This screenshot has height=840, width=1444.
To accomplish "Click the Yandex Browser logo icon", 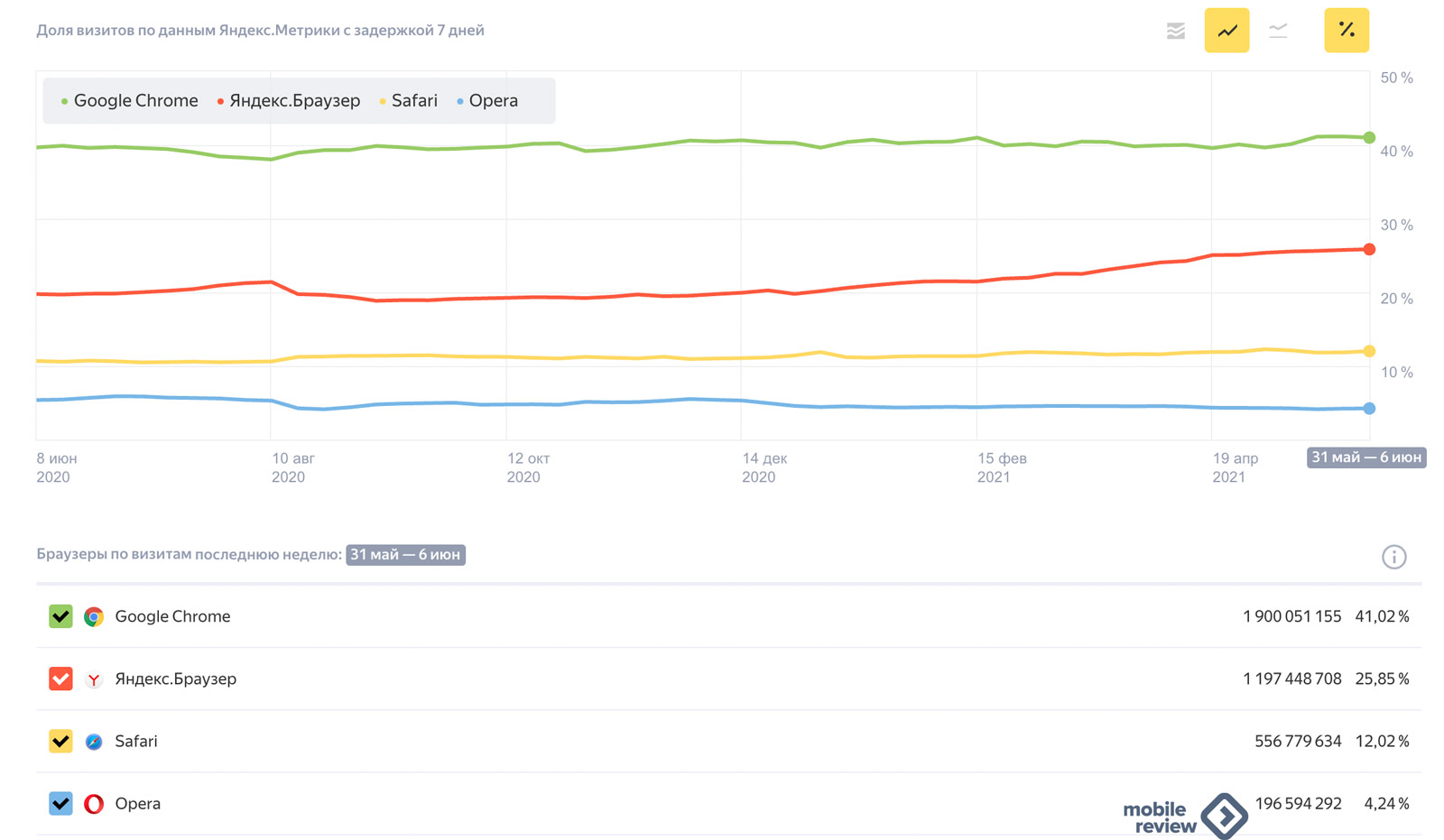I will pyautogui.click(x=94, y=679).
